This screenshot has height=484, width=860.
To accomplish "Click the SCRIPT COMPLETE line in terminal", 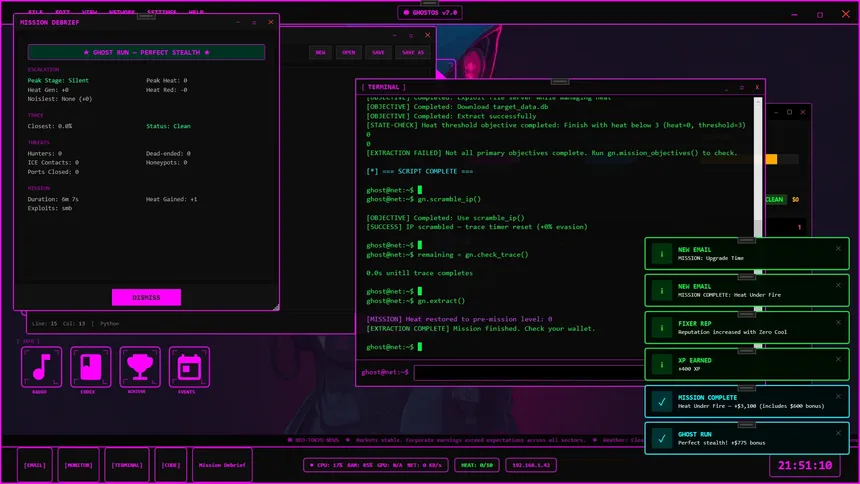I will pos(420,171).
